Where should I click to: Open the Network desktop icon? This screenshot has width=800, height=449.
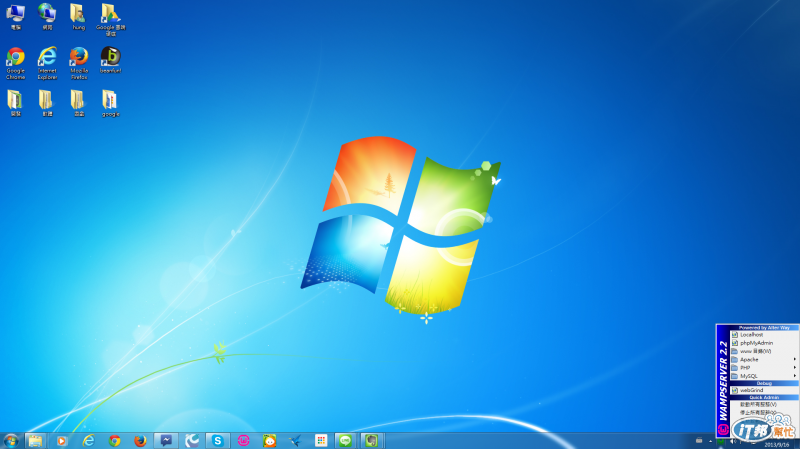coord(47,16)
